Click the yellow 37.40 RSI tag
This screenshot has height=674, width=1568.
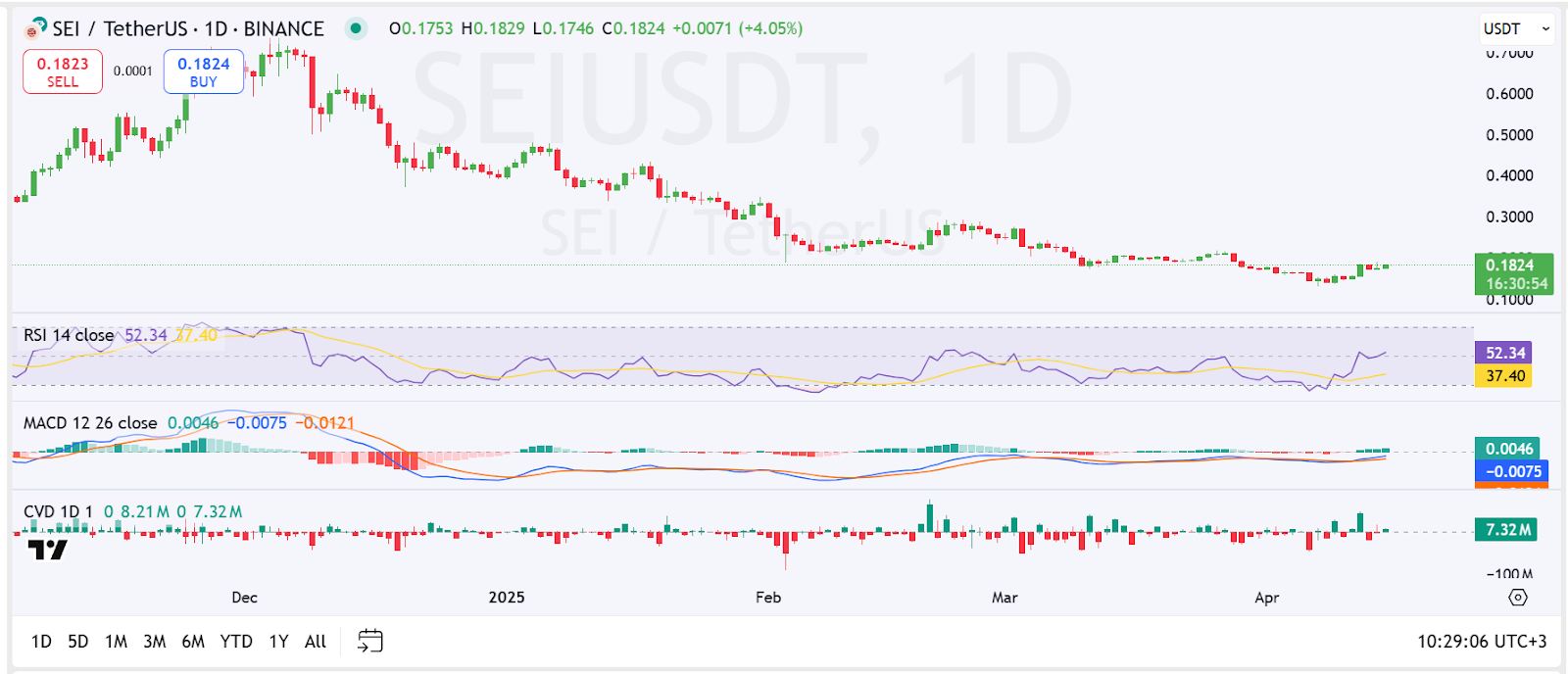point(1505,375)
